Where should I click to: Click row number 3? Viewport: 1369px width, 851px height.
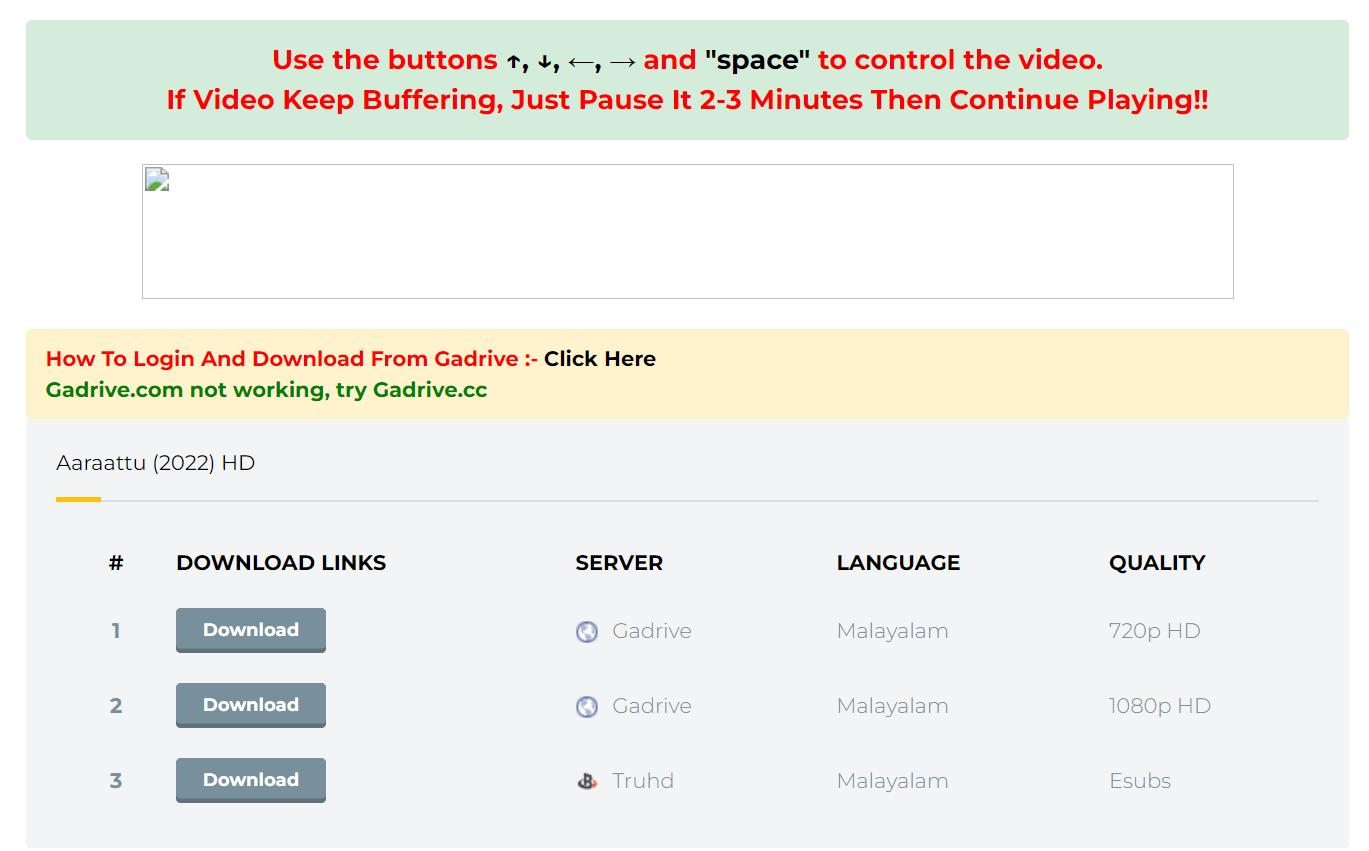click(116, 781)
